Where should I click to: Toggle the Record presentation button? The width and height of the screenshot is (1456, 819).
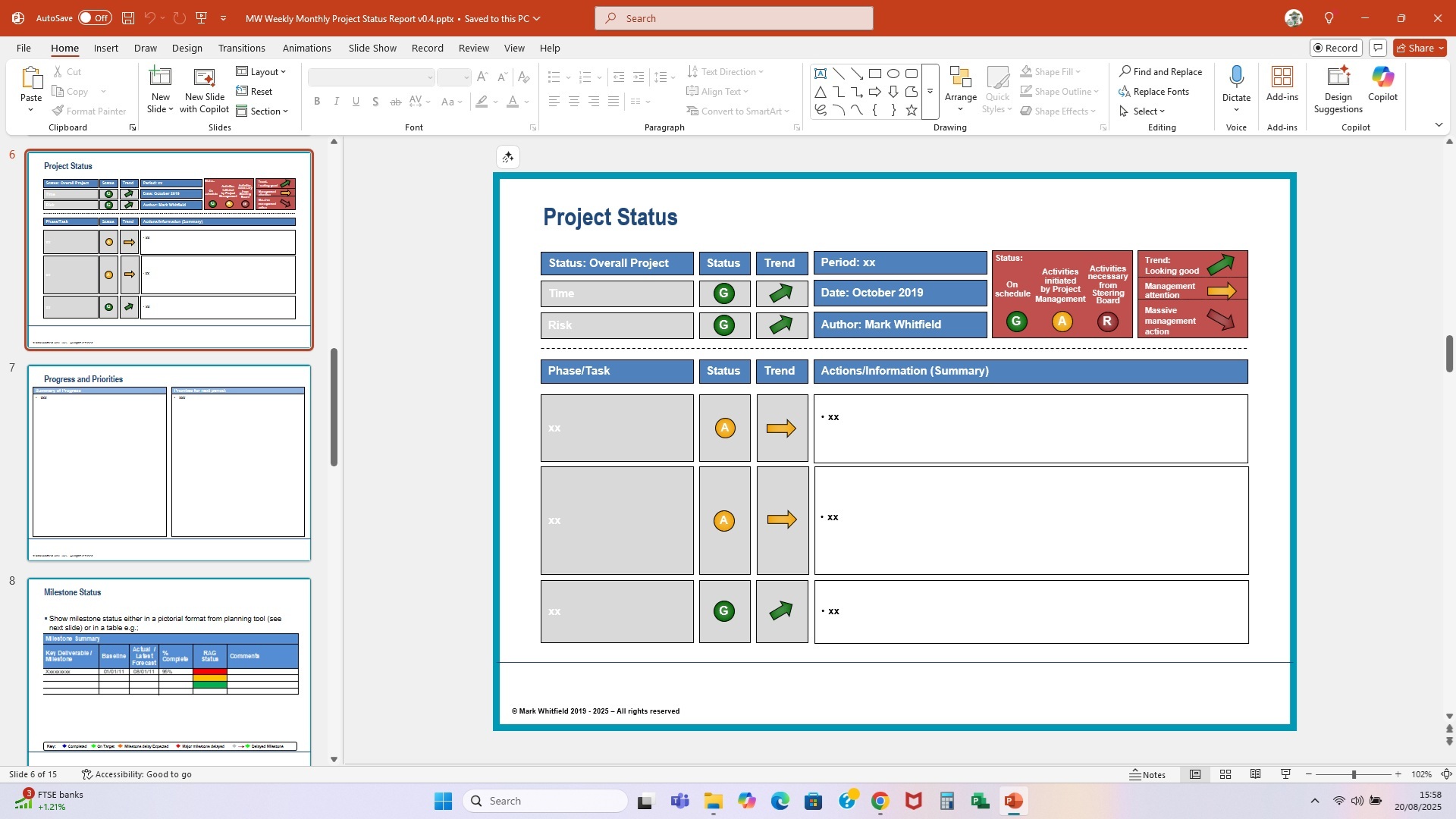(x=1335, y=47)
